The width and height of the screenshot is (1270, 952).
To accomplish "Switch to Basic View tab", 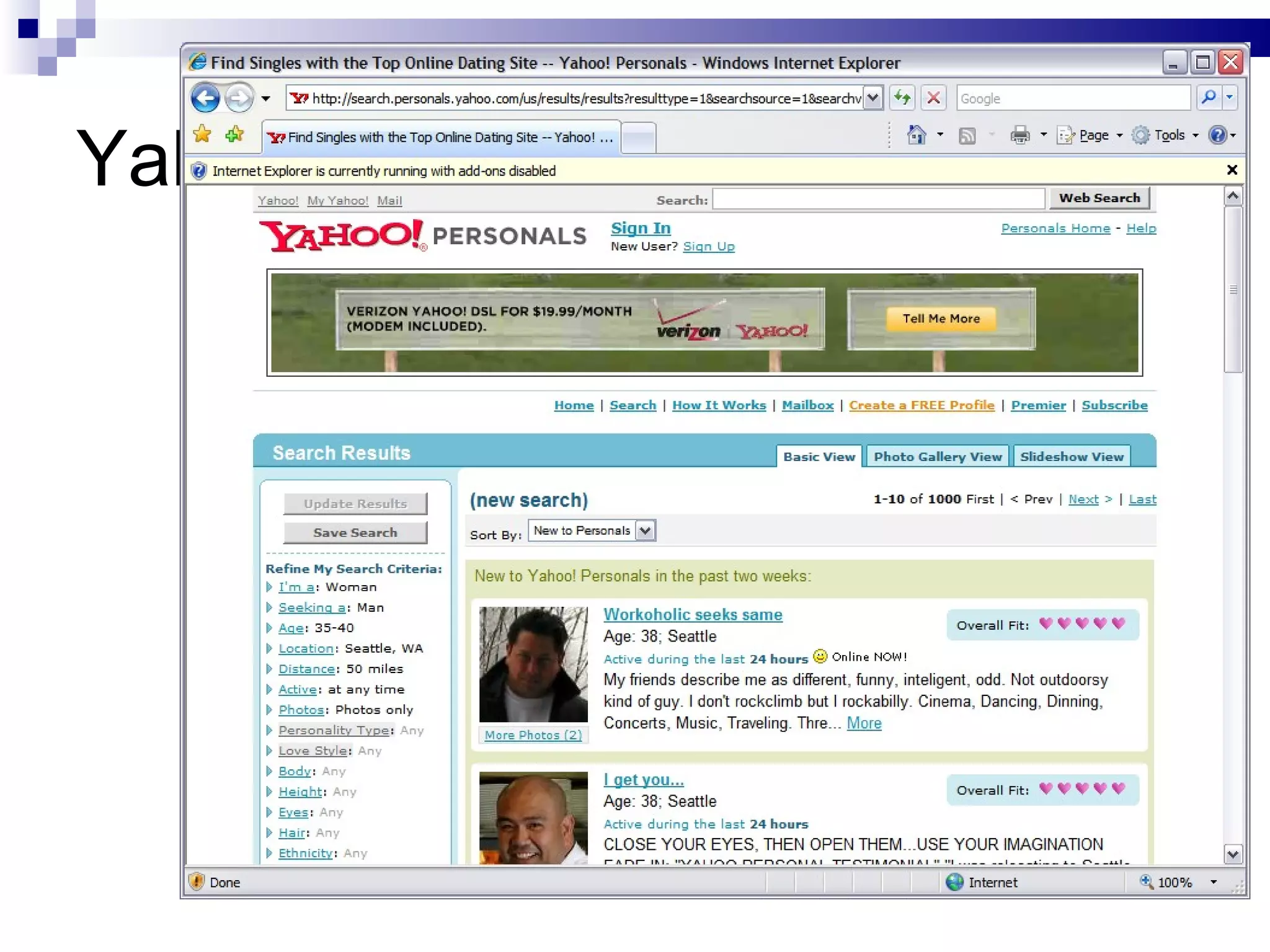I will [819, 457].
